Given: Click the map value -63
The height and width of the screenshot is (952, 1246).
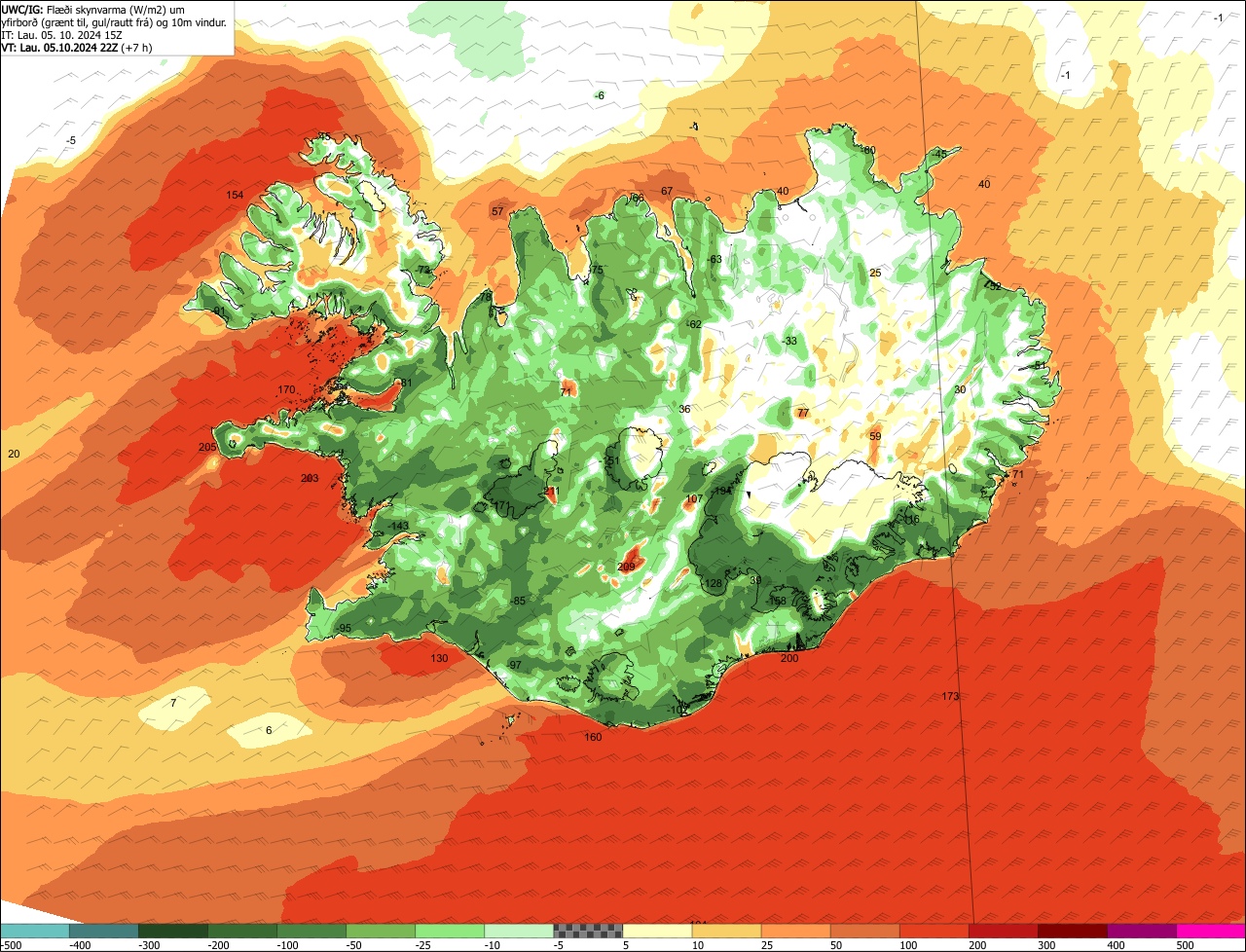Looking at the screenshot, I should point(715,260).
